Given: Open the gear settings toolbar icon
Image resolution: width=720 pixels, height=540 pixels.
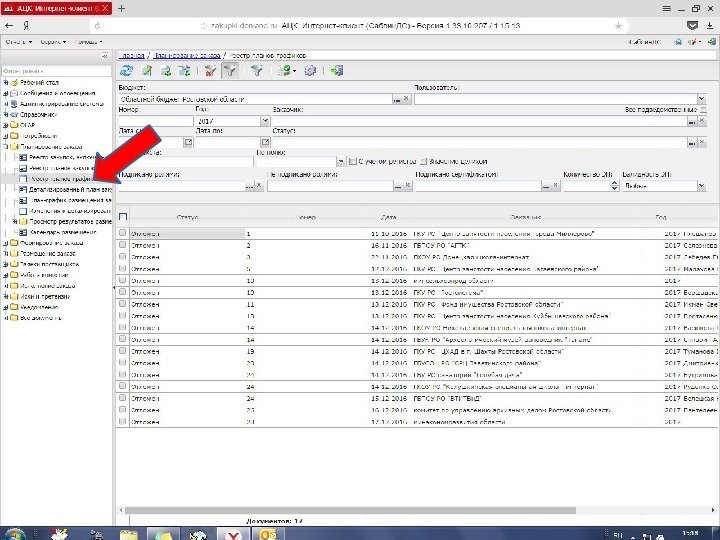Looking at the screenshot, I should [309, 71].
